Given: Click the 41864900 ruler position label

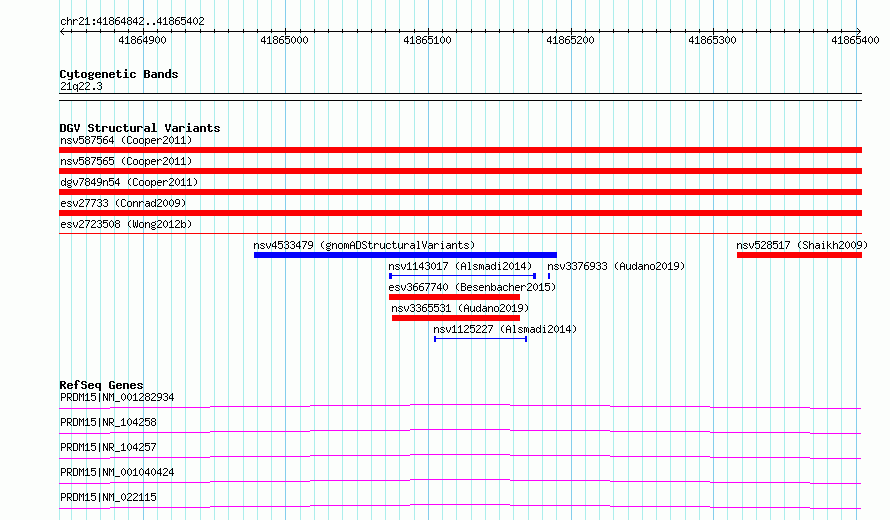Looking at the screenshot, I should tap(142, 40).
